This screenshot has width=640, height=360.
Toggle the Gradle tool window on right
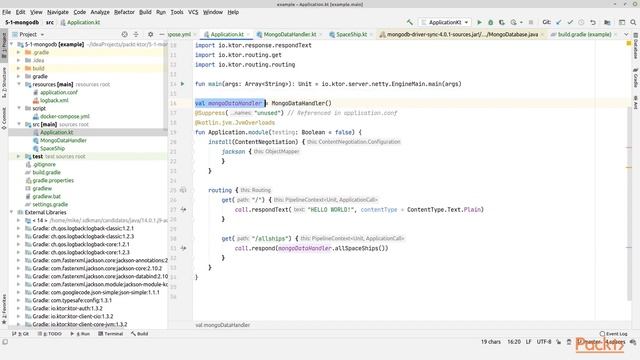pyautogui.click(x=636, y=78)
